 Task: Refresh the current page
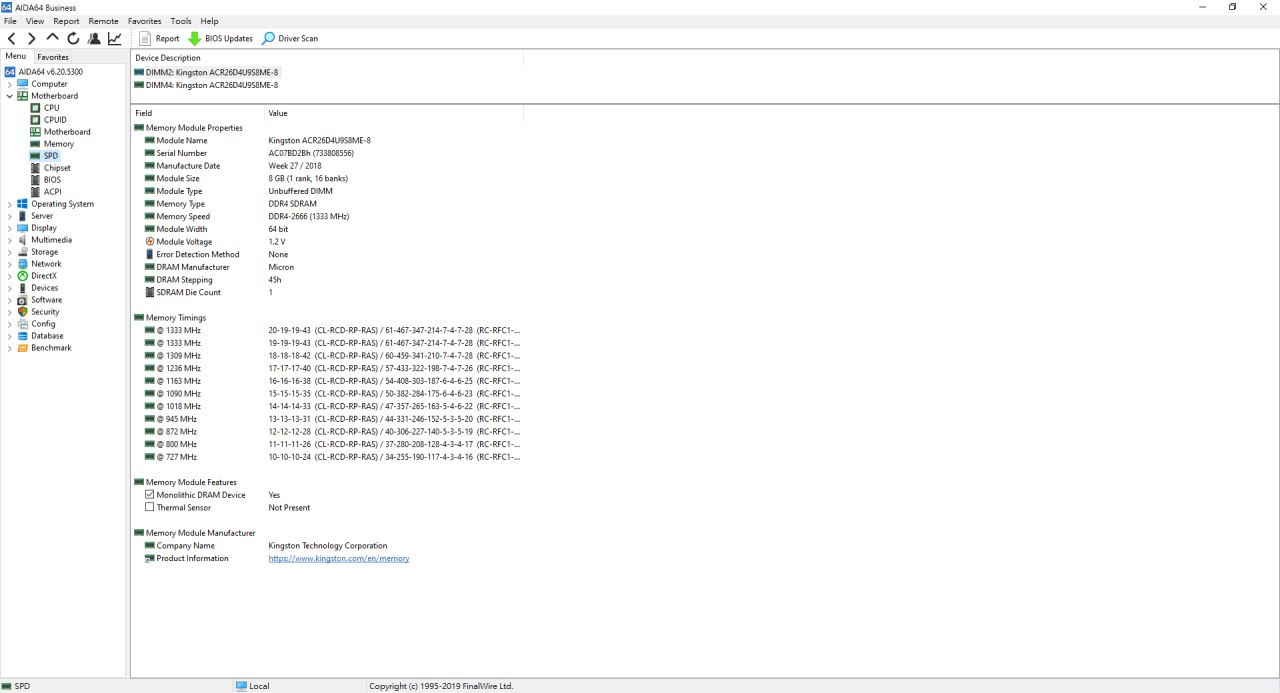[x=73, y=38]
